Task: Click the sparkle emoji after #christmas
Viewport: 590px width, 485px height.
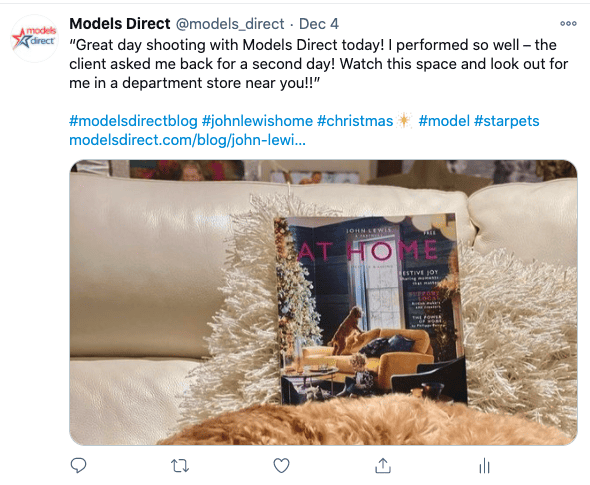Action: [404, 121]
